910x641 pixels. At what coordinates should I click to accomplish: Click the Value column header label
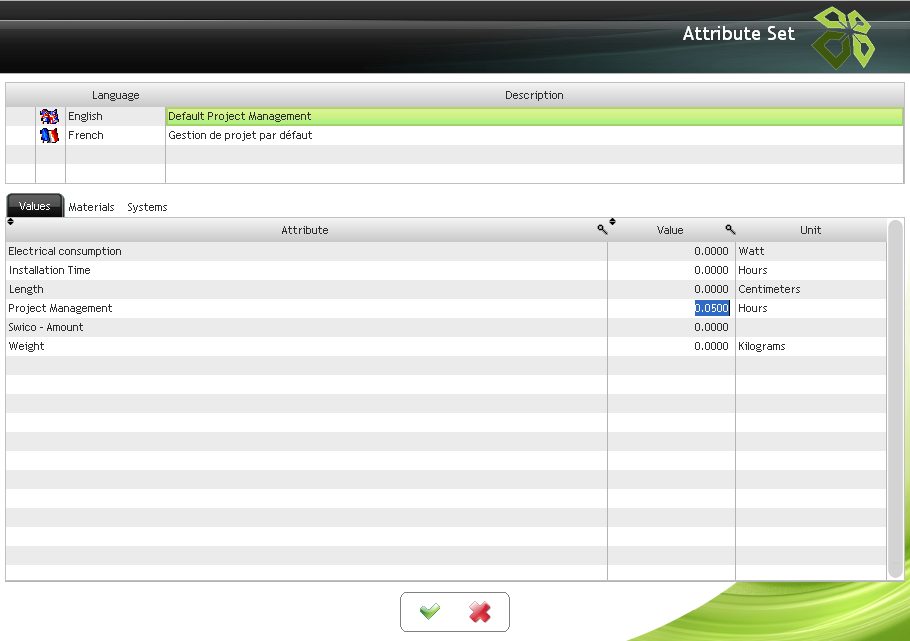[x=670, y=231]
